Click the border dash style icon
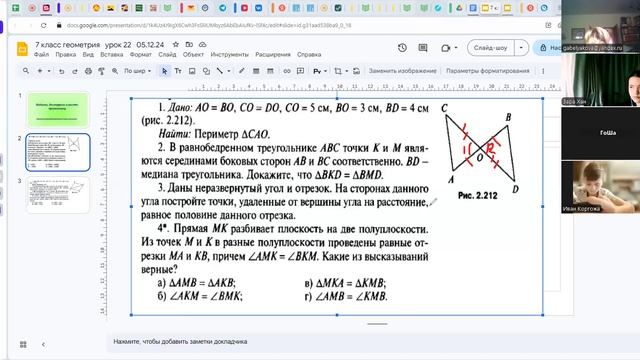640x360 pixels. coord(270,71)
